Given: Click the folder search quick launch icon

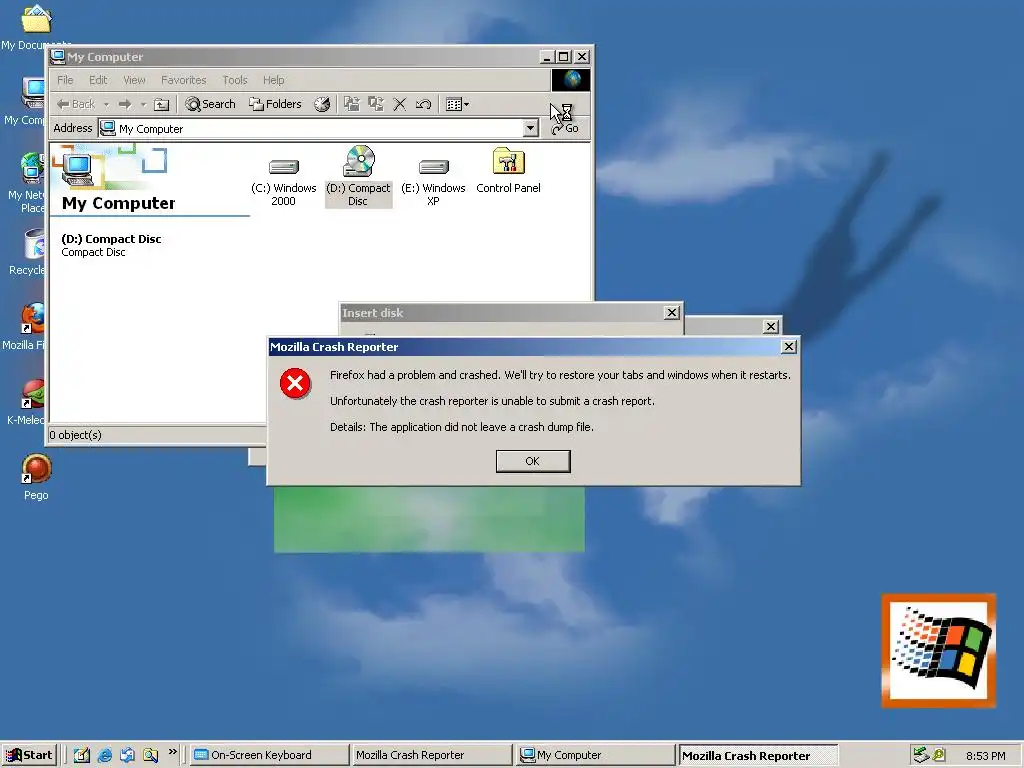Looking at the screenshot, I should coord(150,755).
